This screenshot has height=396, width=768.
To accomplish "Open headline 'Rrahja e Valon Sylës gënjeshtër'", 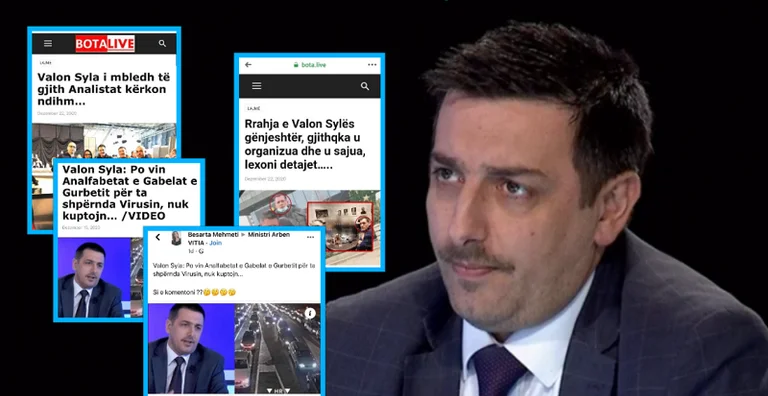I will coord(306,145).
